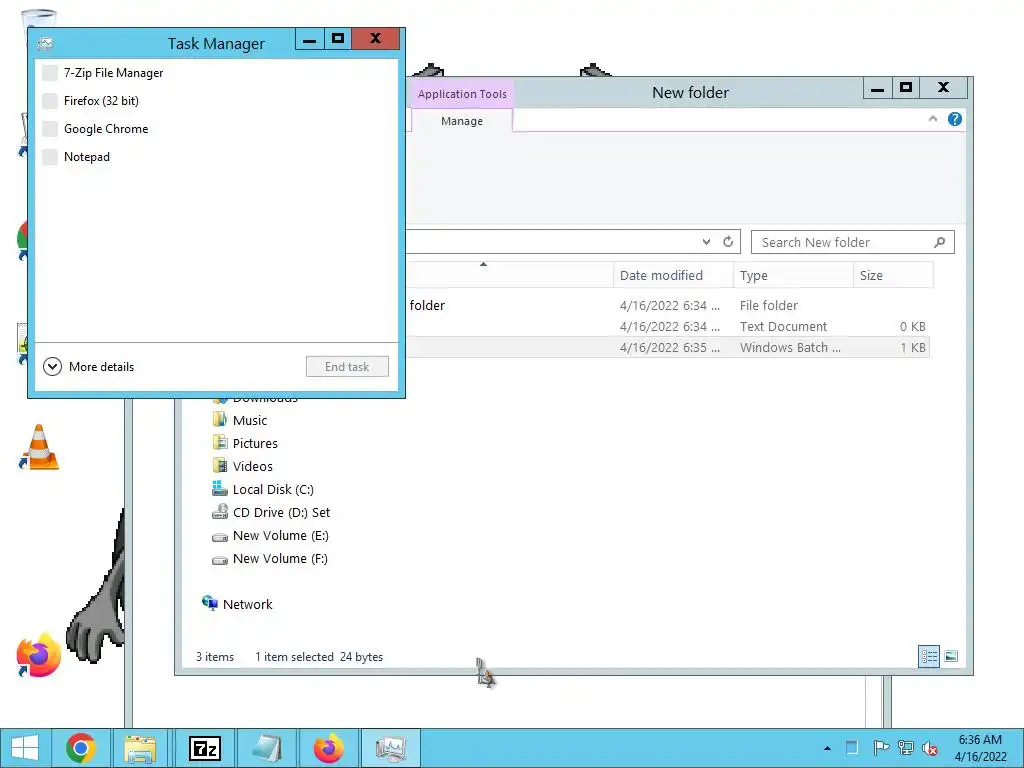Open muted volume icon in tray
This screenshot has width=1024, height=768.
(929, 748)
